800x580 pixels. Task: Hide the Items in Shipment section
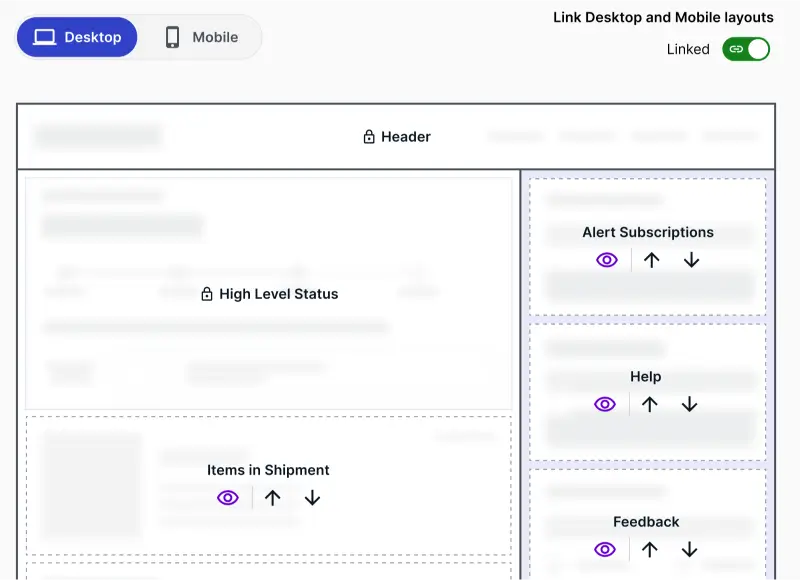pos(228,497)
